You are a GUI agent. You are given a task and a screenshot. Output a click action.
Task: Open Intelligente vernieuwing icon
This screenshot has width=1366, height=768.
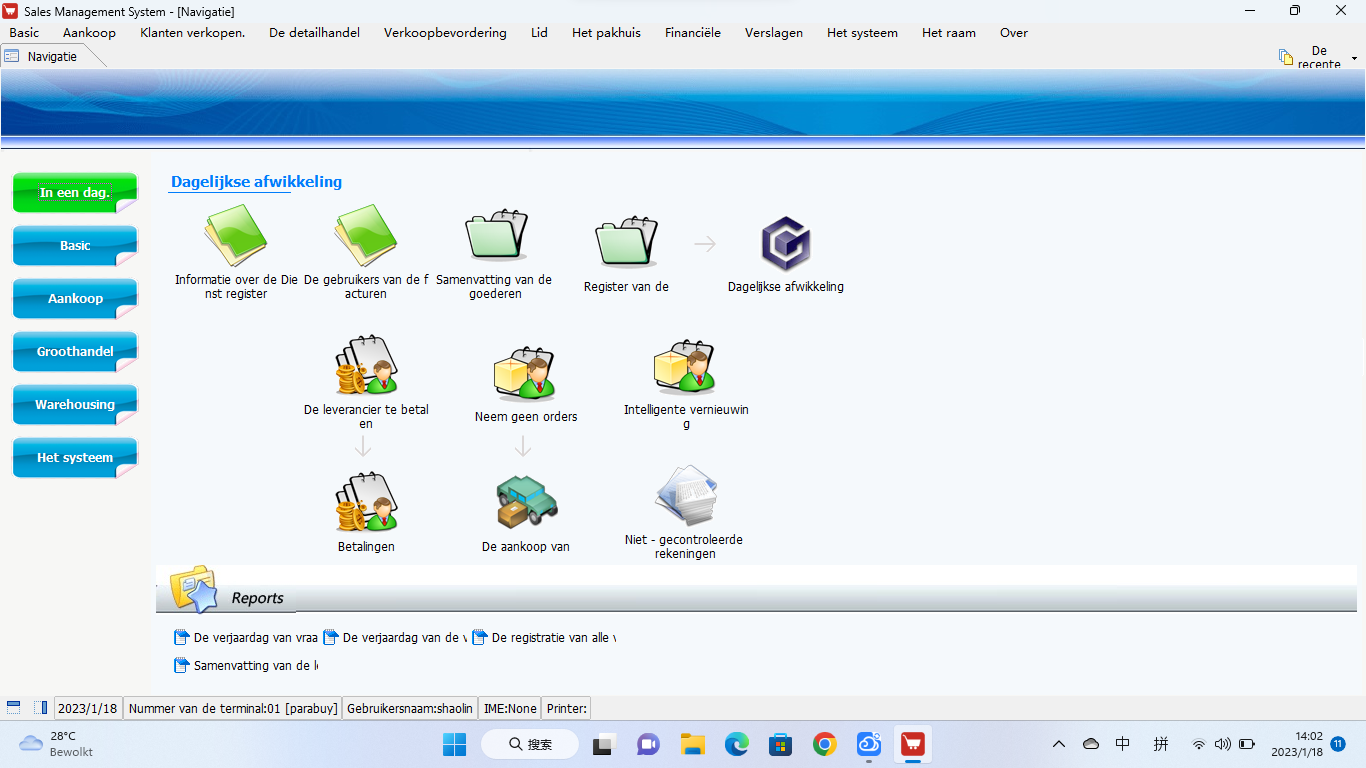pyautogui.click(x=685, y=367)
